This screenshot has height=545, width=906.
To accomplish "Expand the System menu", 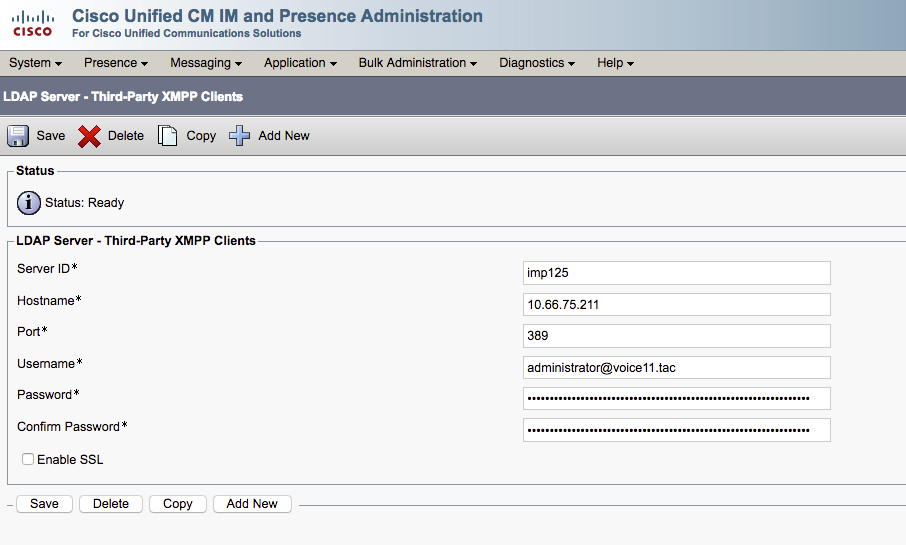I will pyautogui.click(x=35, y=63).
